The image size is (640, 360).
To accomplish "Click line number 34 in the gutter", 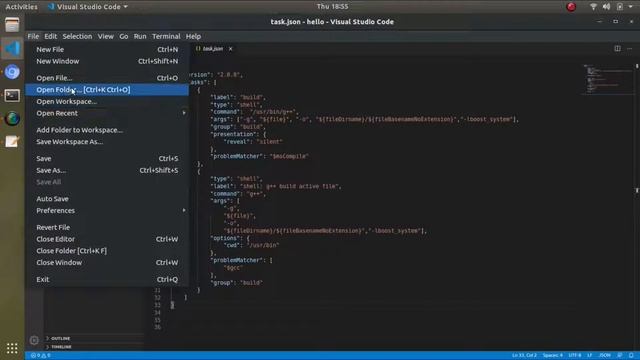I will click(x=158, y=313).
